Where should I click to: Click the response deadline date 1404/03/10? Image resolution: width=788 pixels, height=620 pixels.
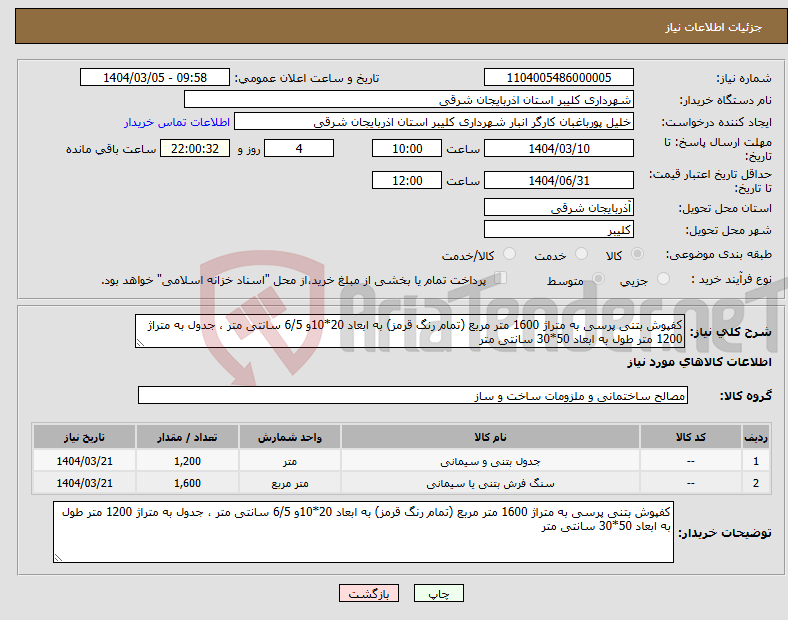[558, 148]
